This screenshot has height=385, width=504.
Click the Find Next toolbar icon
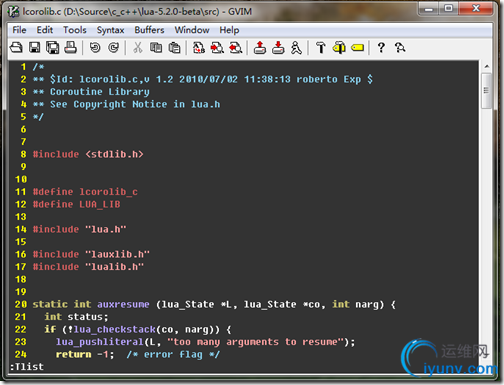click(217, 48)
